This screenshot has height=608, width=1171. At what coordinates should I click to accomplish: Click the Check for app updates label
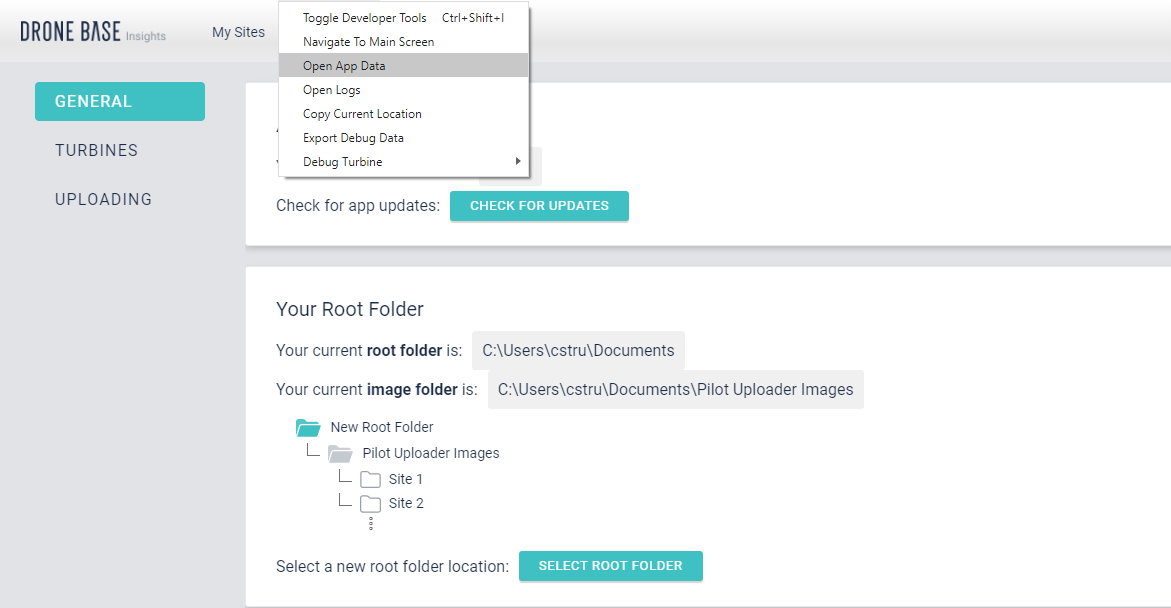[358, 206]
